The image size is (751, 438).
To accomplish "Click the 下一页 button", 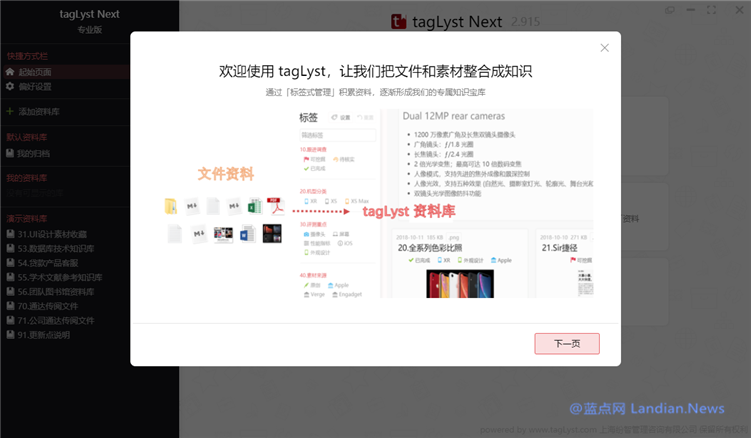I will (567, 344).
